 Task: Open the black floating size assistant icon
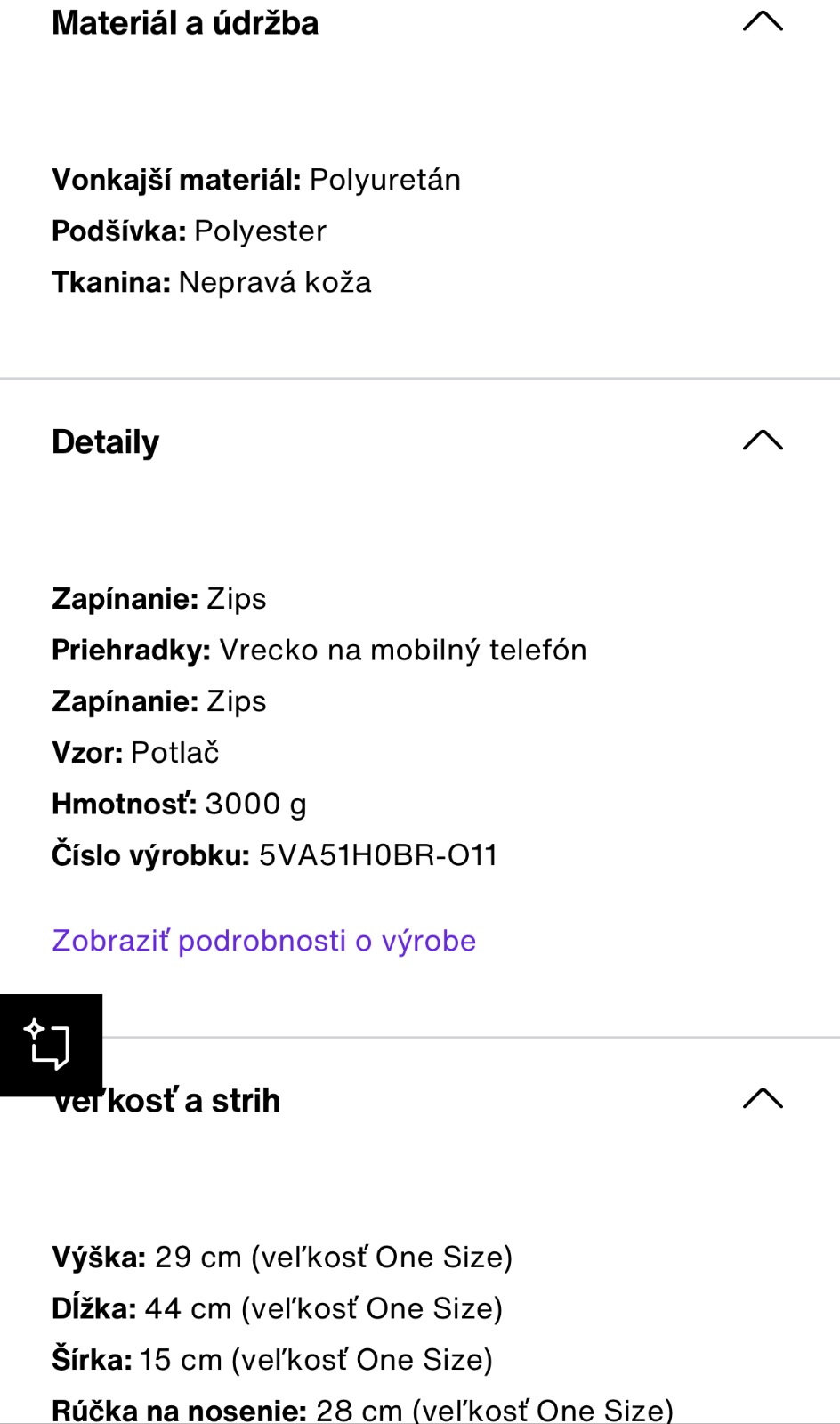coord(51,1045)
